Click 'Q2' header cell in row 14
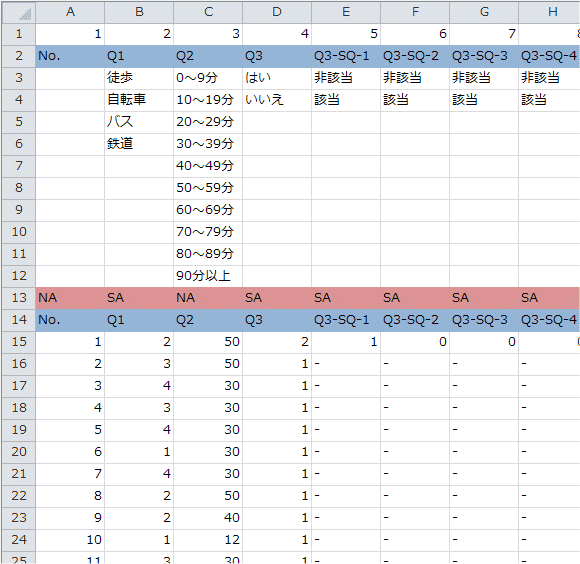This screenshot has height=564, width=580. (x=208, y=320)
